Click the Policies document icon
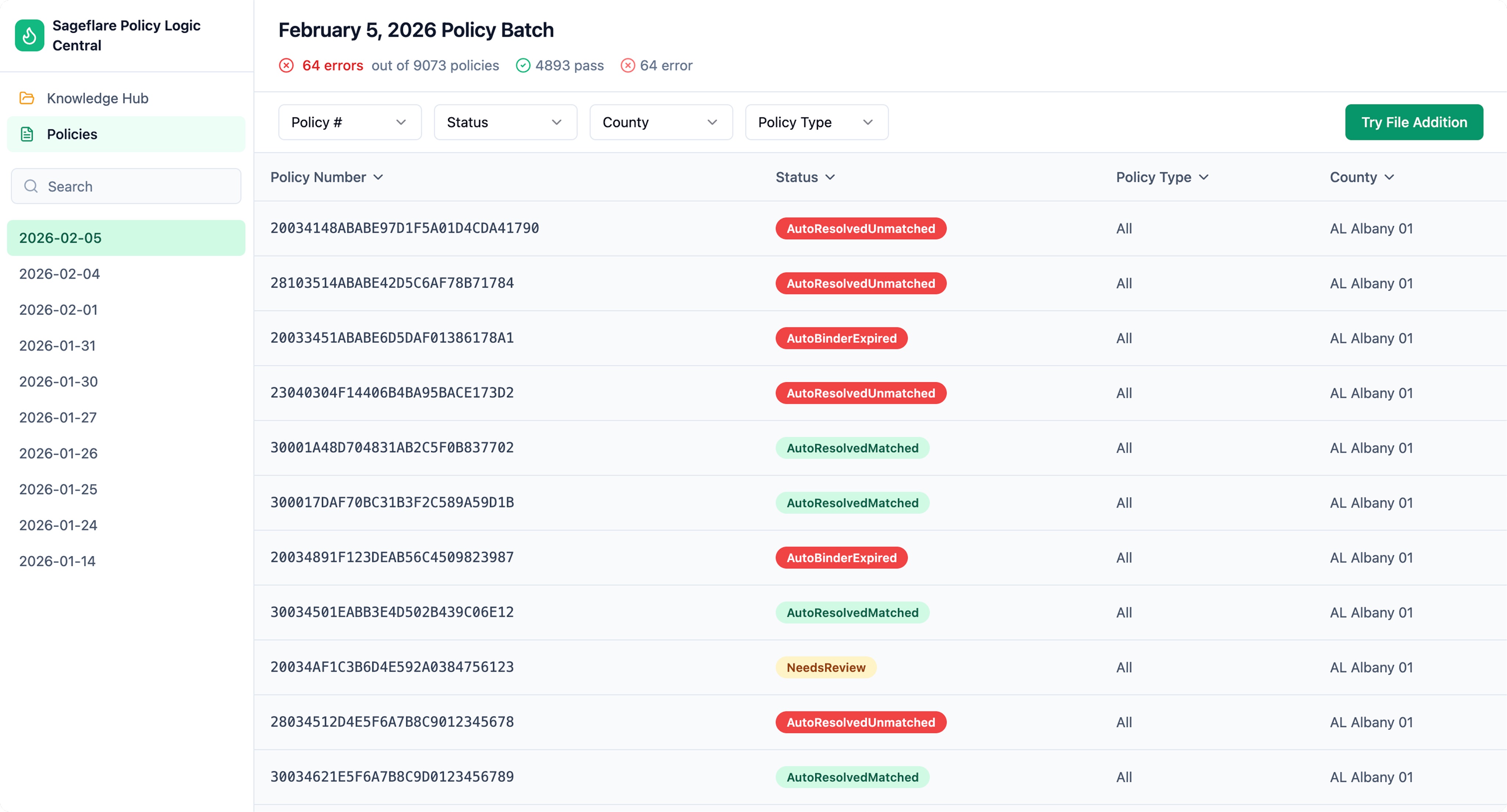 (x=27, y=134)
